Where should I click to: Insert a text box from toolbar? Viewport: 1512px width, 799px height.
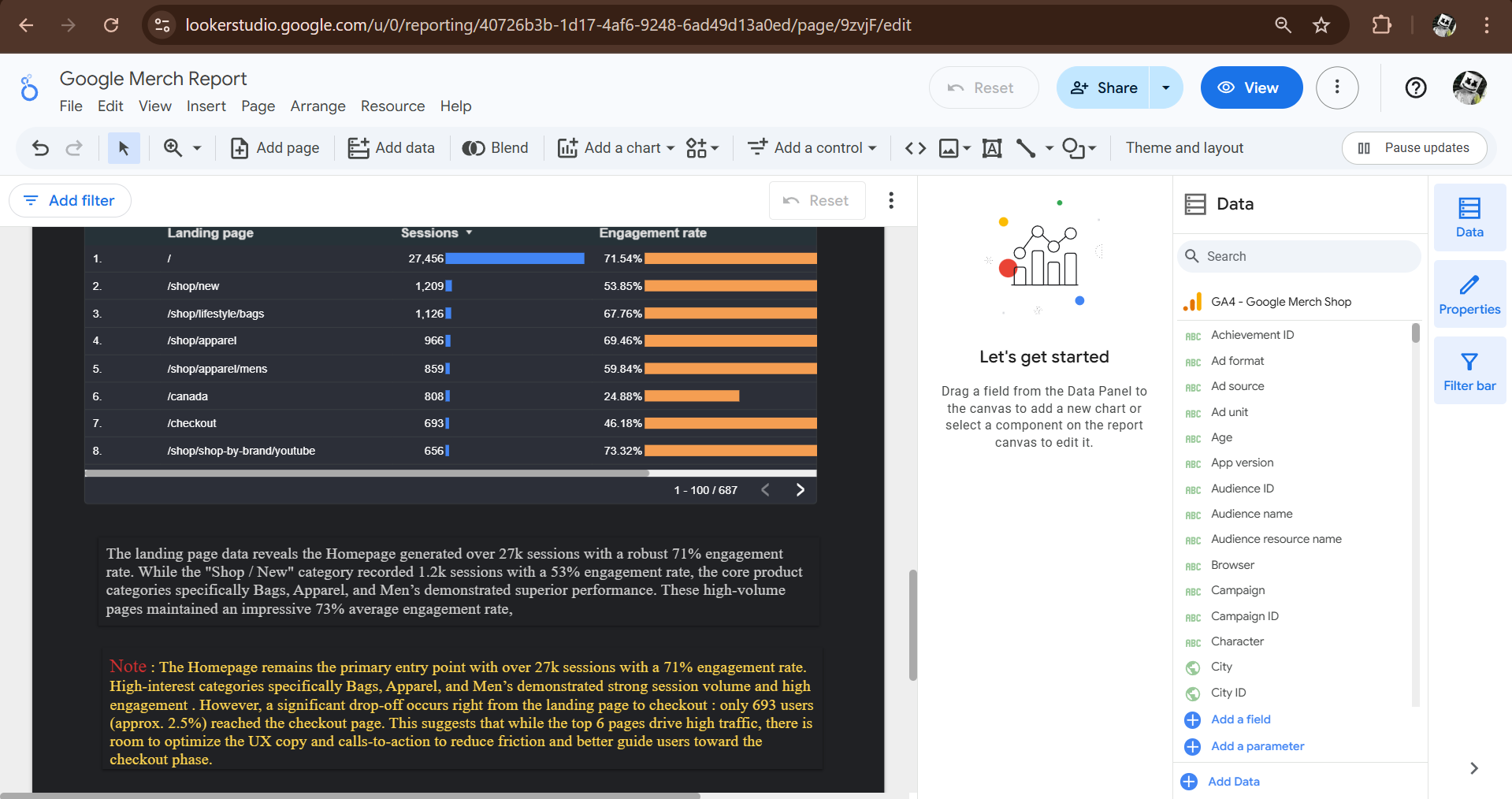(x=991, y=148)
